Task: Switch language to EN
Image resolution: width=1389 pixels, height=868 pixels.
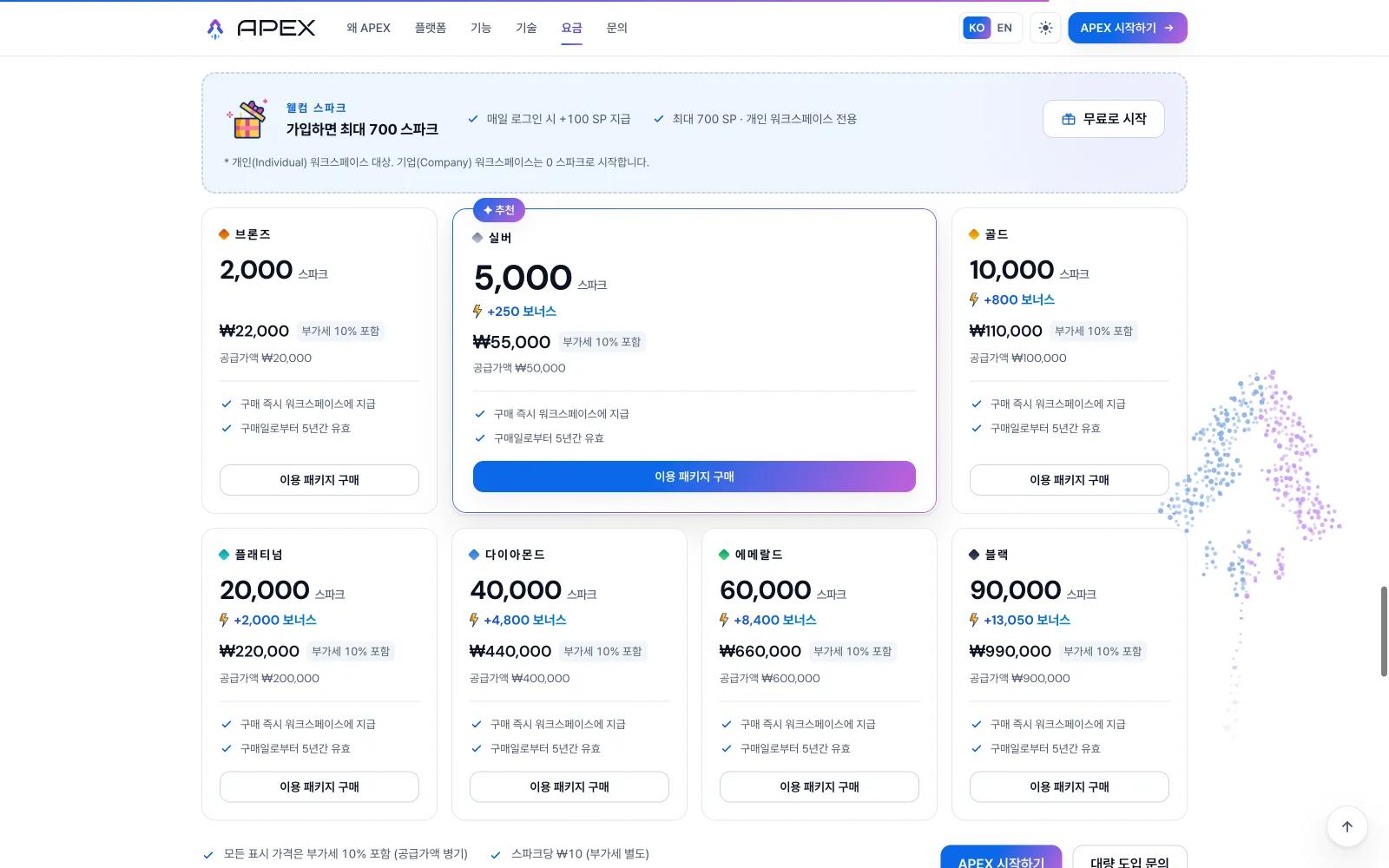Action: [1004, 28]
